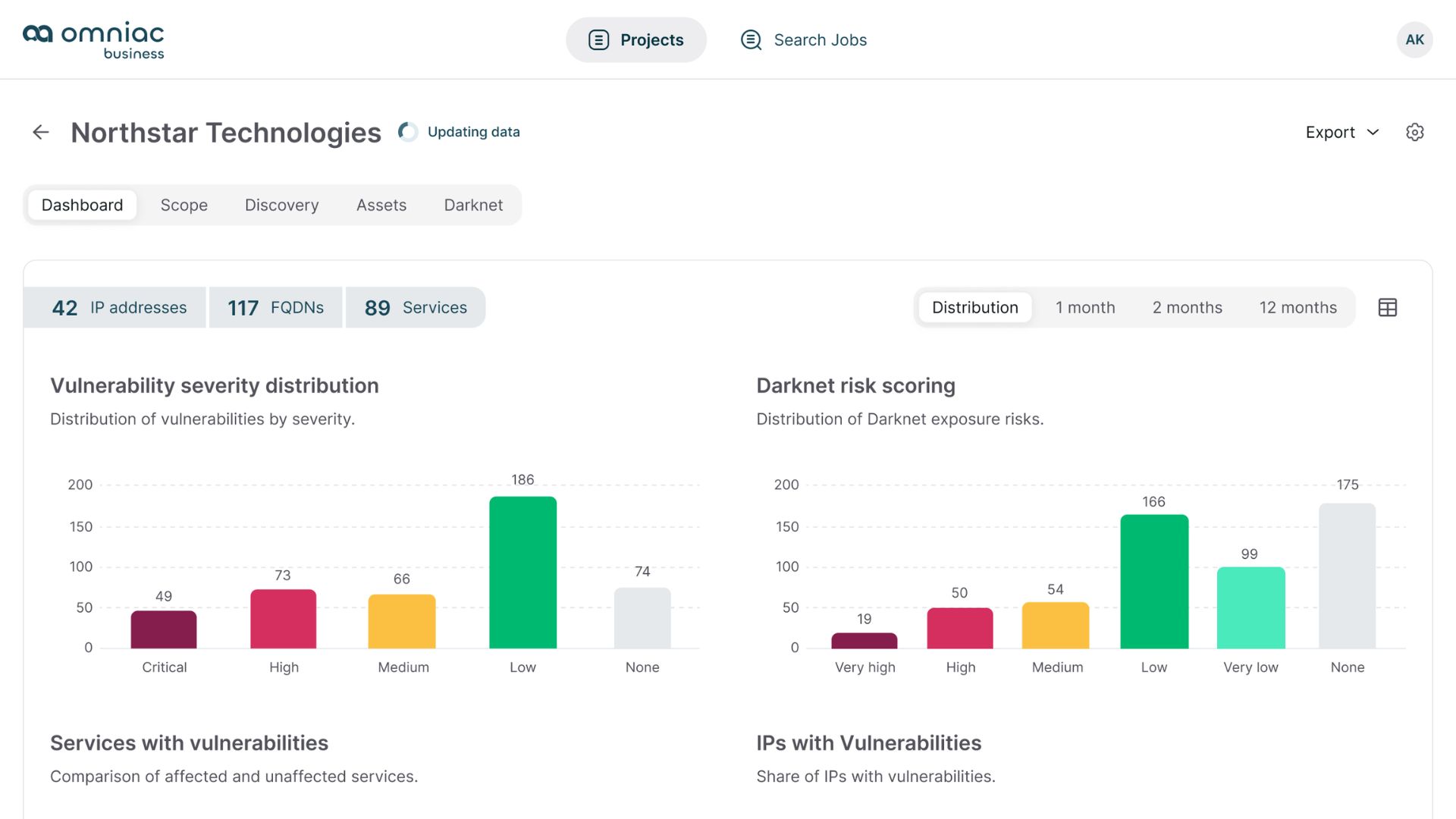Click the Darknet Medium bar labeled 54

[x=1056, y=626]
